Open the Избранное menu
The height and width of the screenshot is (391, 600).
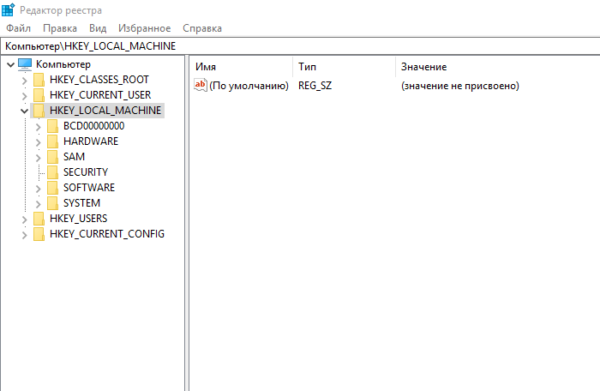click(144, 28)
